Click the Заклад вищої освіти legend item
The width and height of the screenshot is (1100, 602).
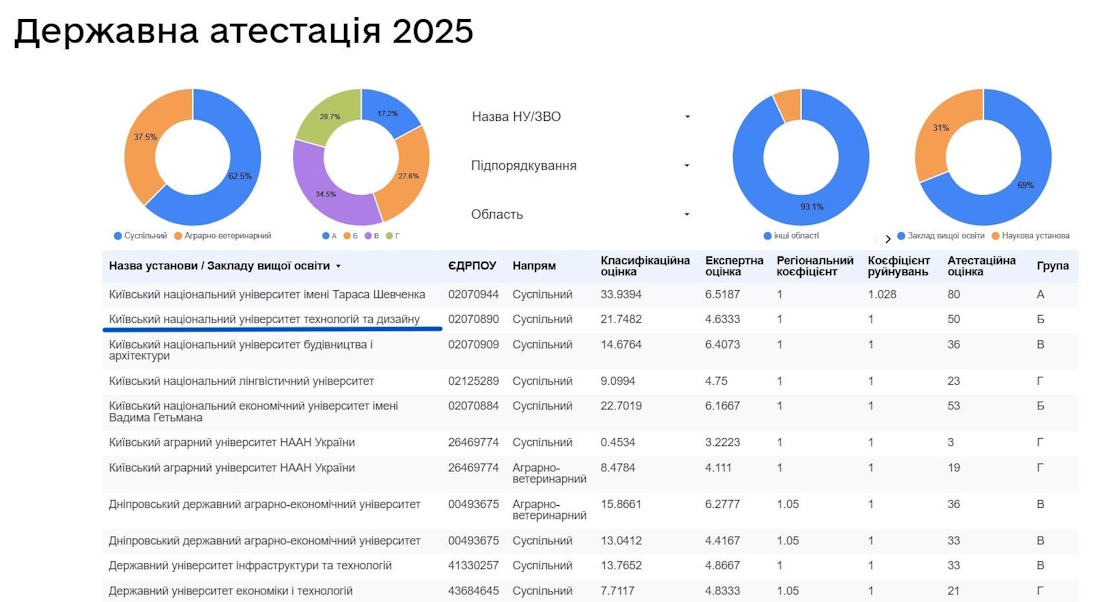click(940, 236)
